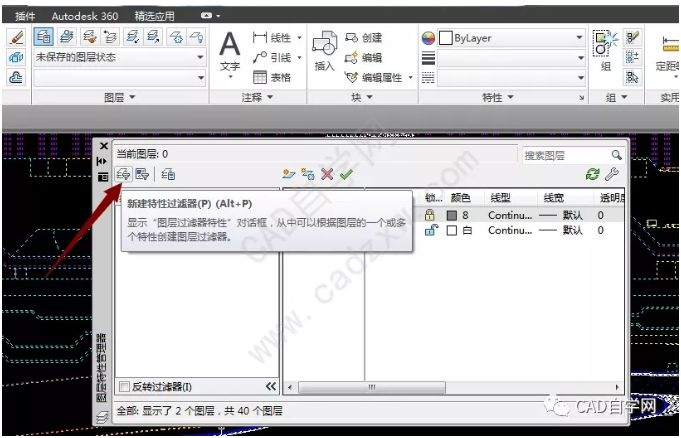This screenshot has height=438, width=681.
Task: Click the 组 group creation icon
Action: pos(606,50)
